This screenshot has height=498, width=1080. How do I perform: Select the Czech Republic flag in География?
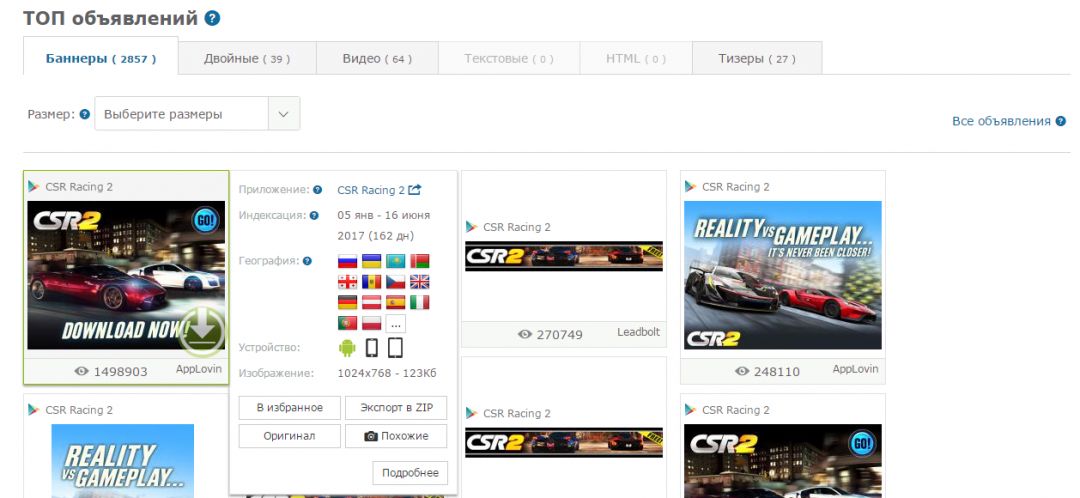pyautogui.click(x=395, y=282)
